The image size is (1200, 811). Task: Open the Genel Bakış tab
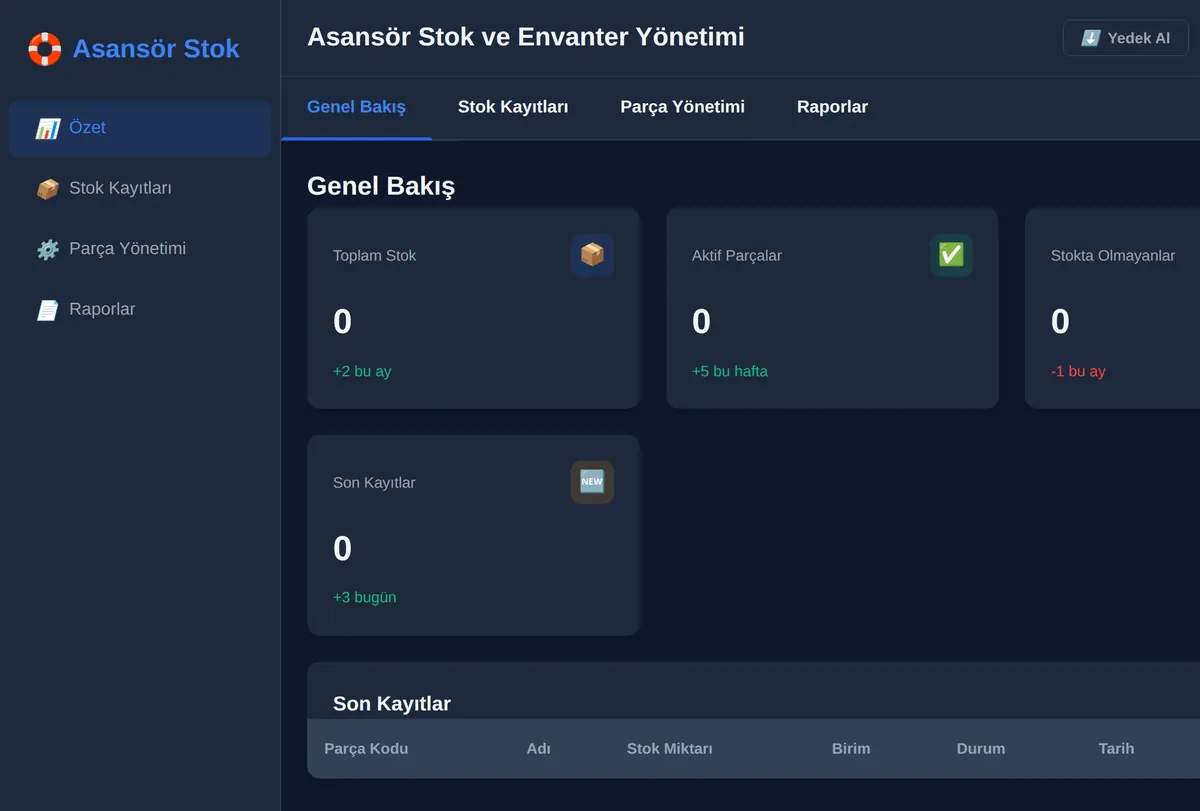(356, 106)
